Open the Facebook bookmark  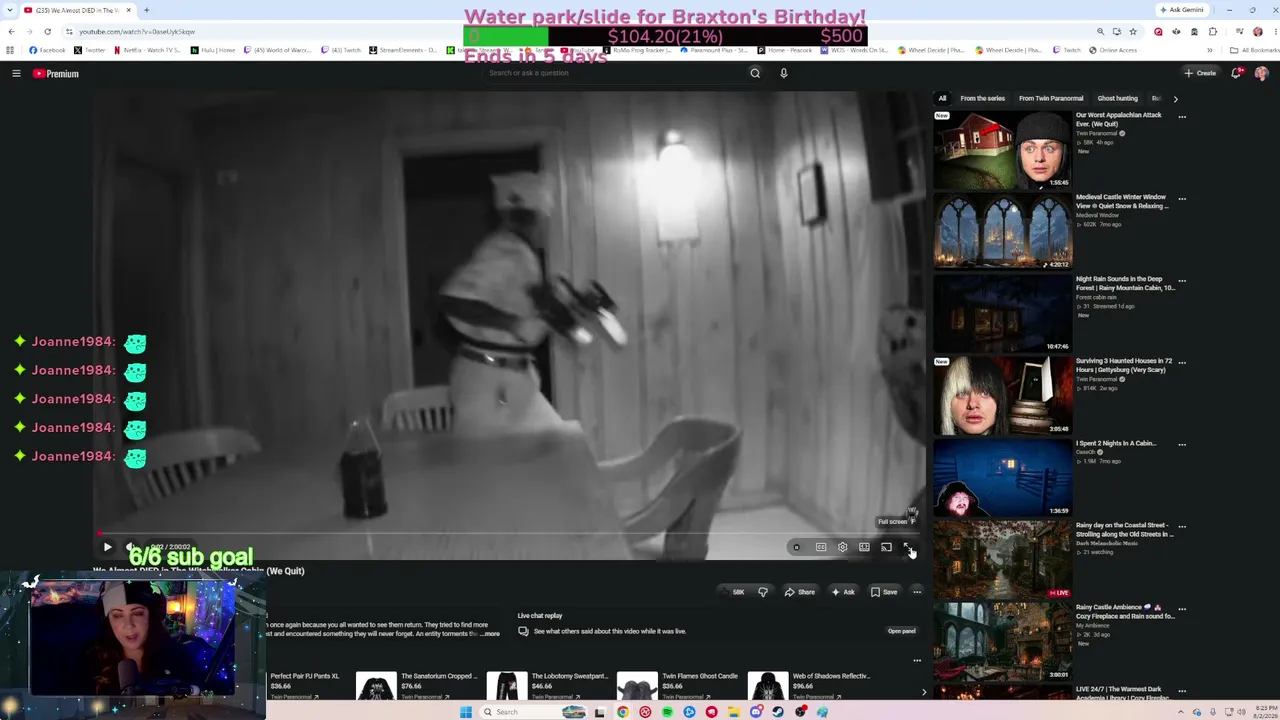coord(47,50)
